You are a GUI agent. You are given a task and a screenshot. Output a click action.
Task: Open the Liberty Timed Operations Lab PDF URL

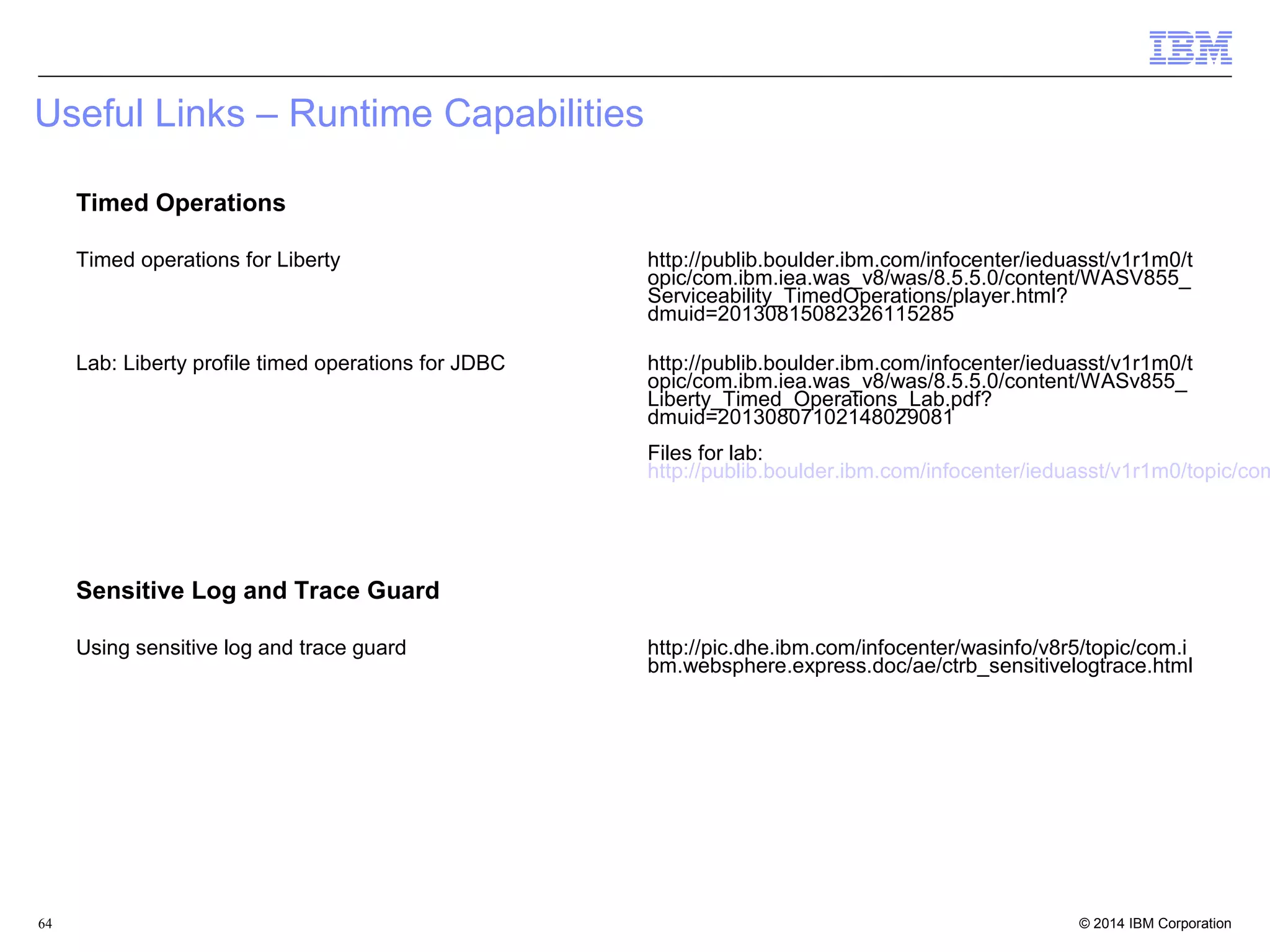point(920,390)
